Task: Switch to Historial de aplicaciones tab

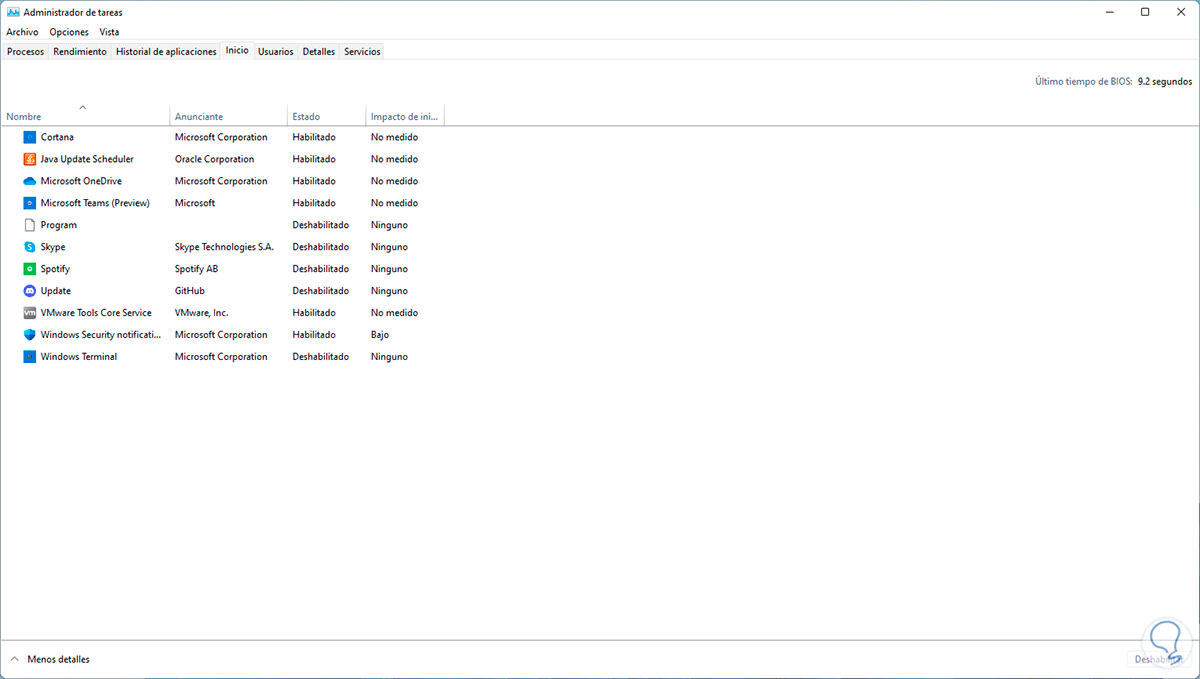Action: (x=166, y=51)
